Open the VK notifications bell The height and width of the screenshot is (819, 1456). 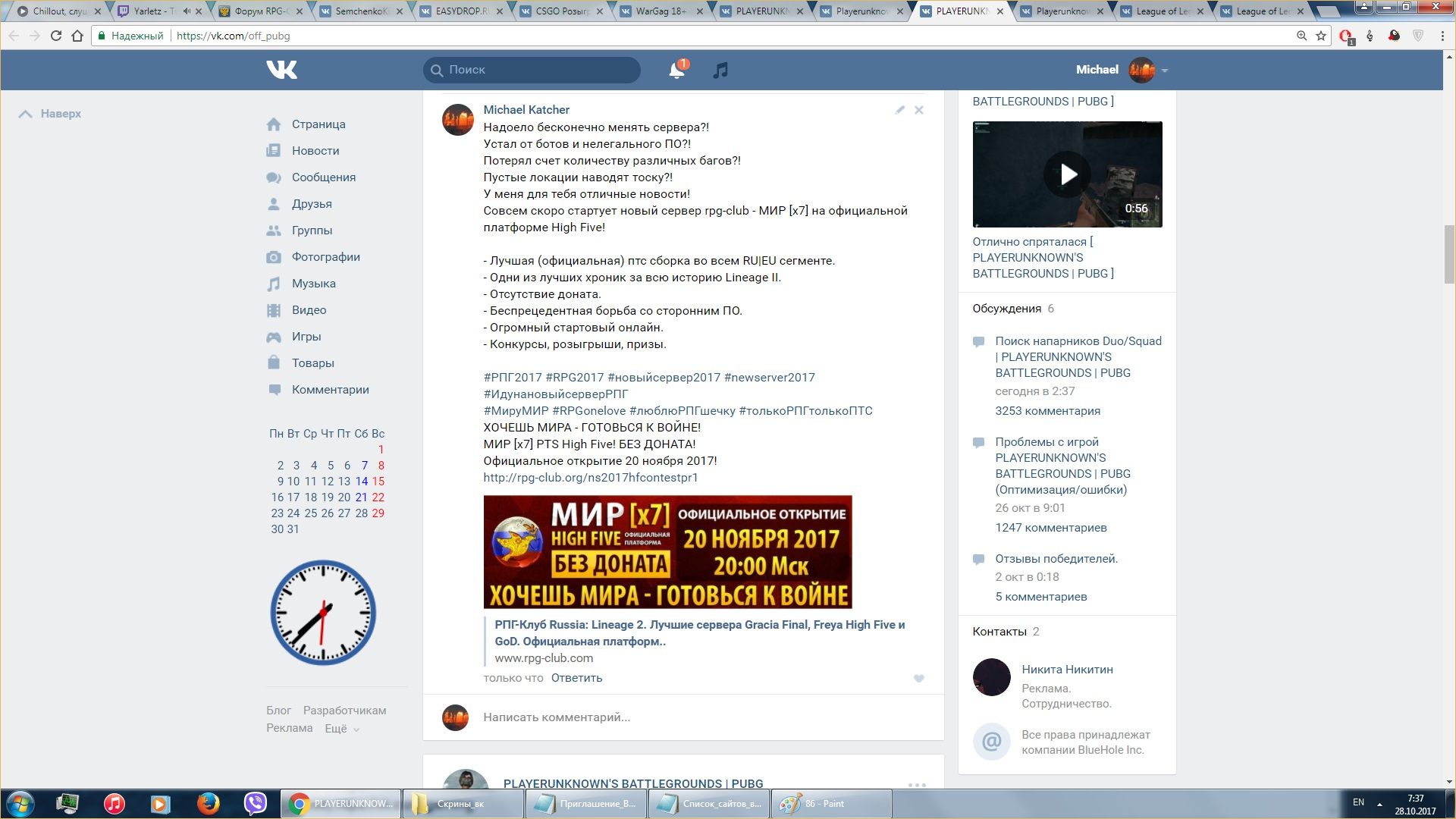pyautogui.click(x=676, y=71)
